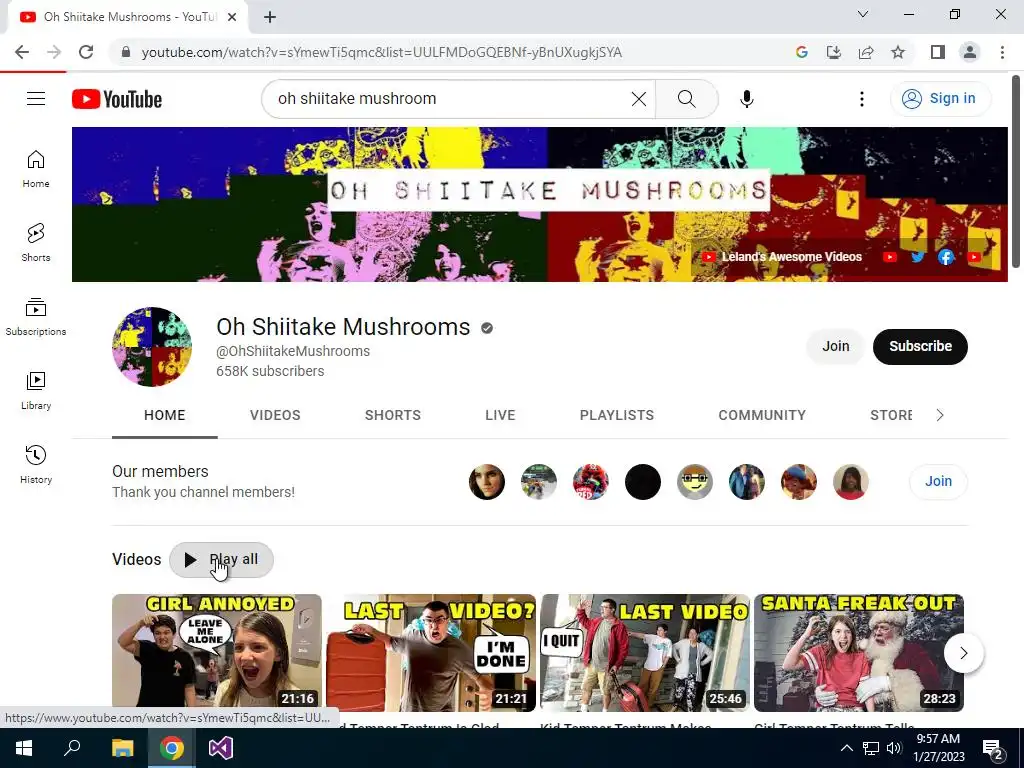Screen dimensions: 1024x768
Task: Click the browser address bar URL
Action: coord(381,52)
